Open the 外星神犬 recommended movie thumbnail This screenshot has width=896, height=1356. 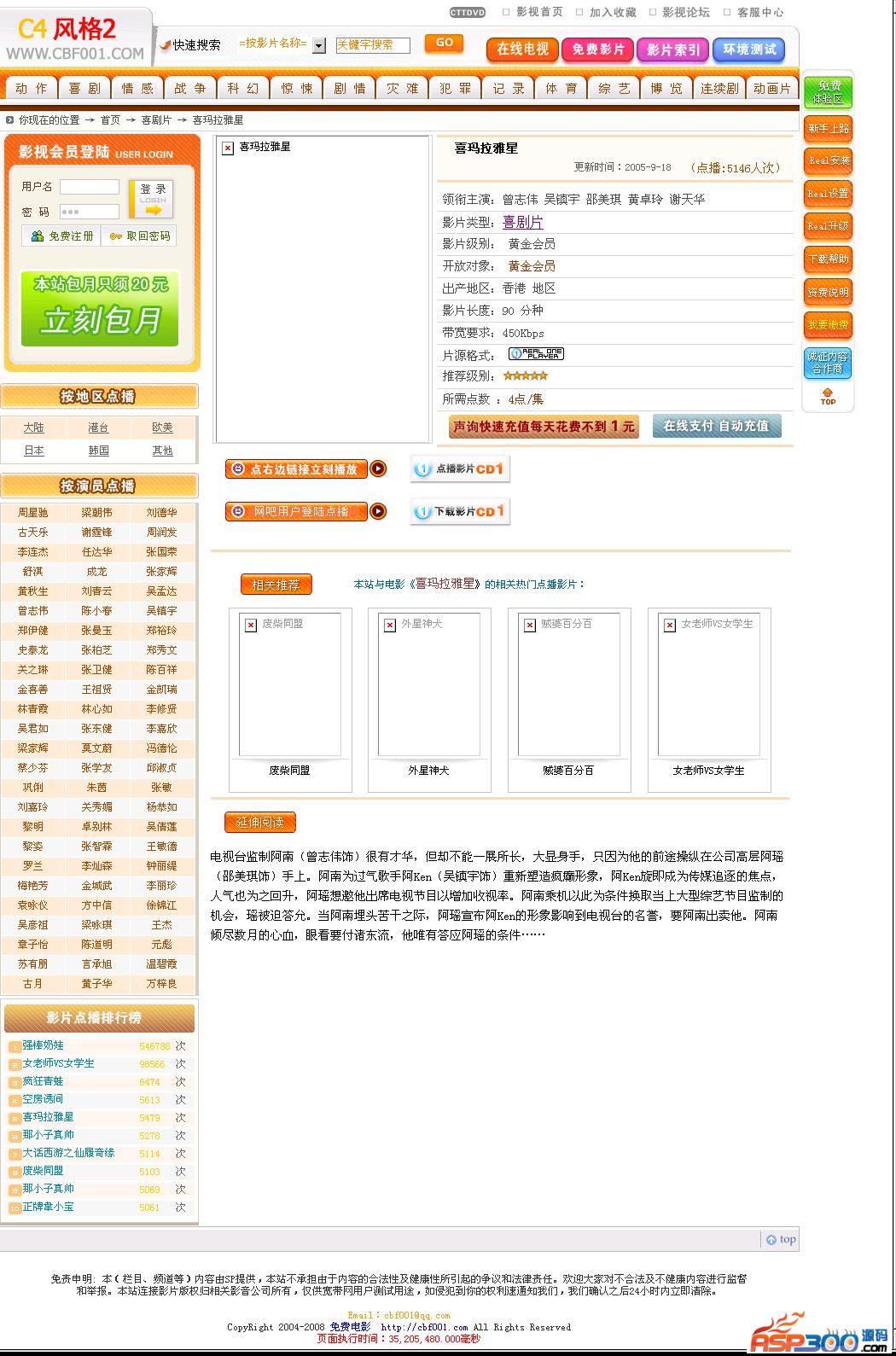click(429, 685)
